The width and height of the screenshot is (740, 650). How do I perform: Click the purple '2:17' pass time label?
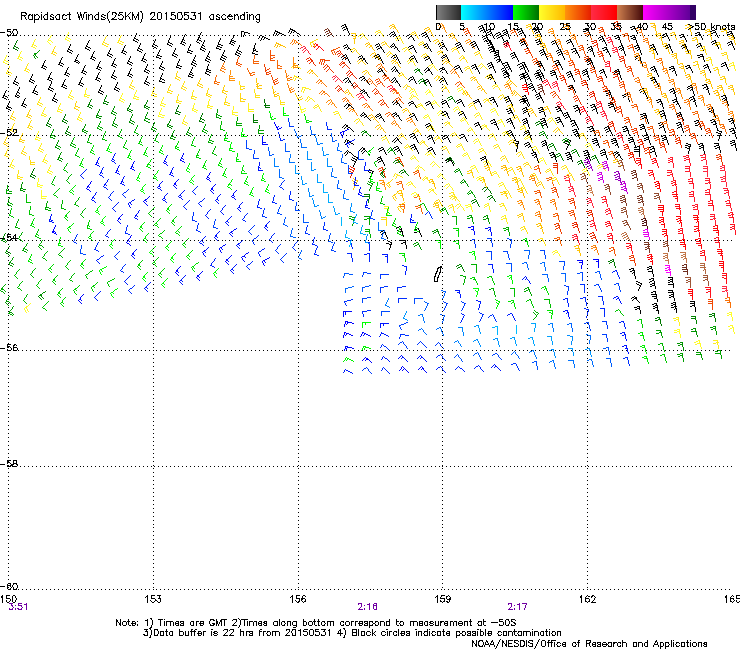(517, 607)
